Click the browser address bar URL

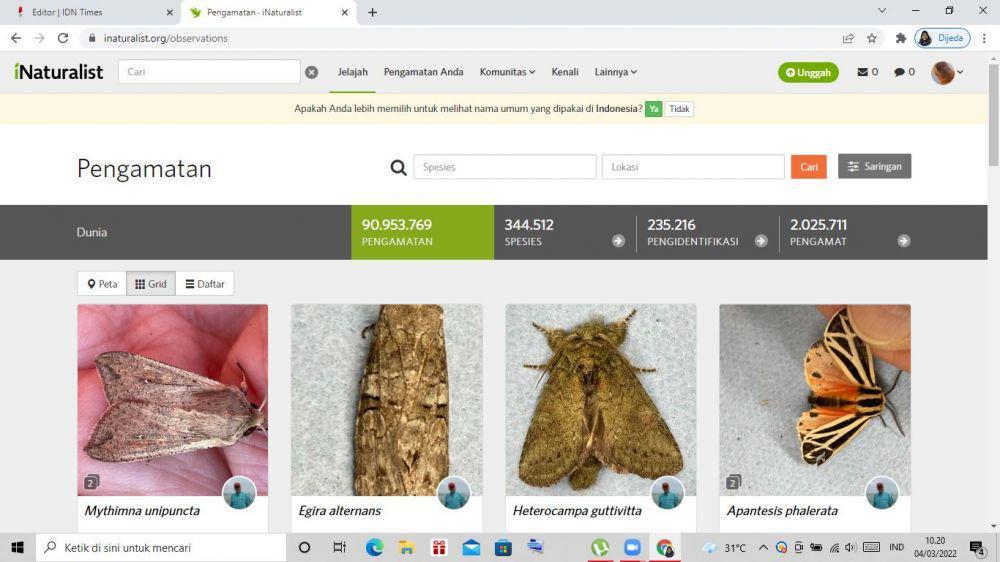pos(165,38)
